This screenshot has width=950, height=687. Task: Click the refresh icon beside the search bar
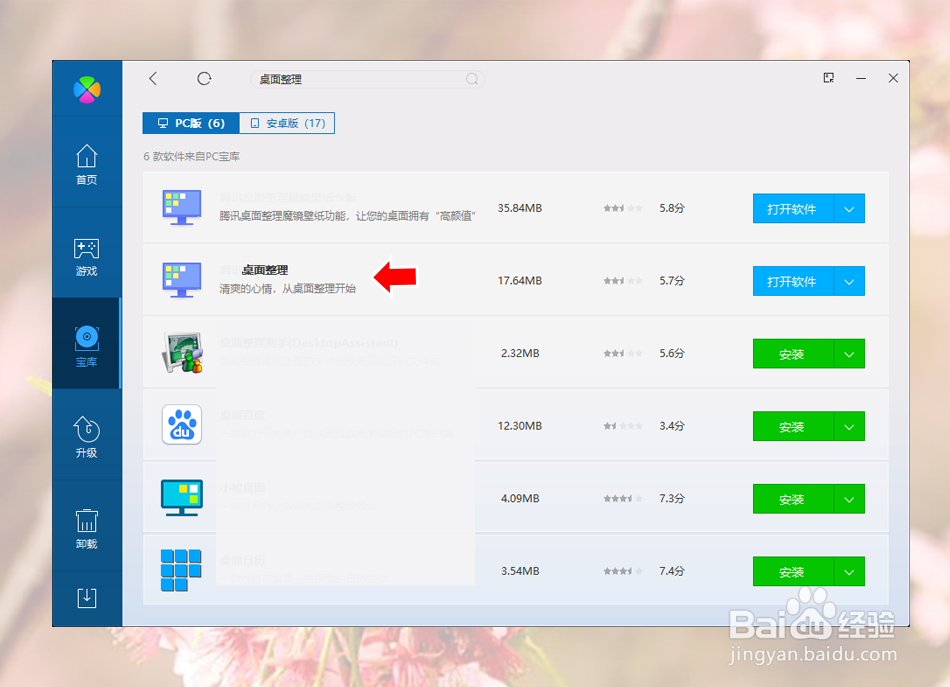(x=204, y=78)
